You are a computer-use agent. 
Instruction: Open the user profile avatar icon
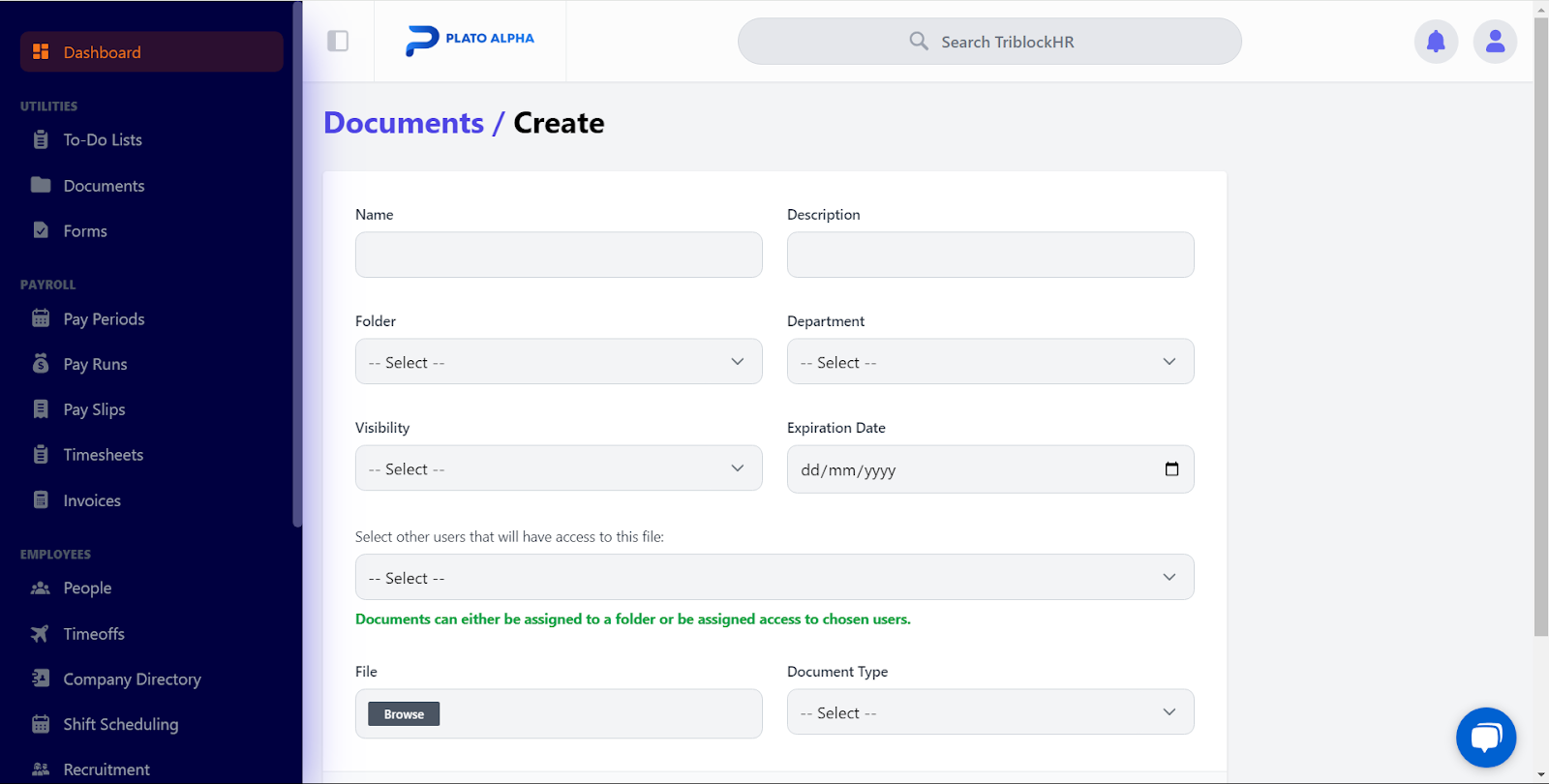click(1495, 41)
